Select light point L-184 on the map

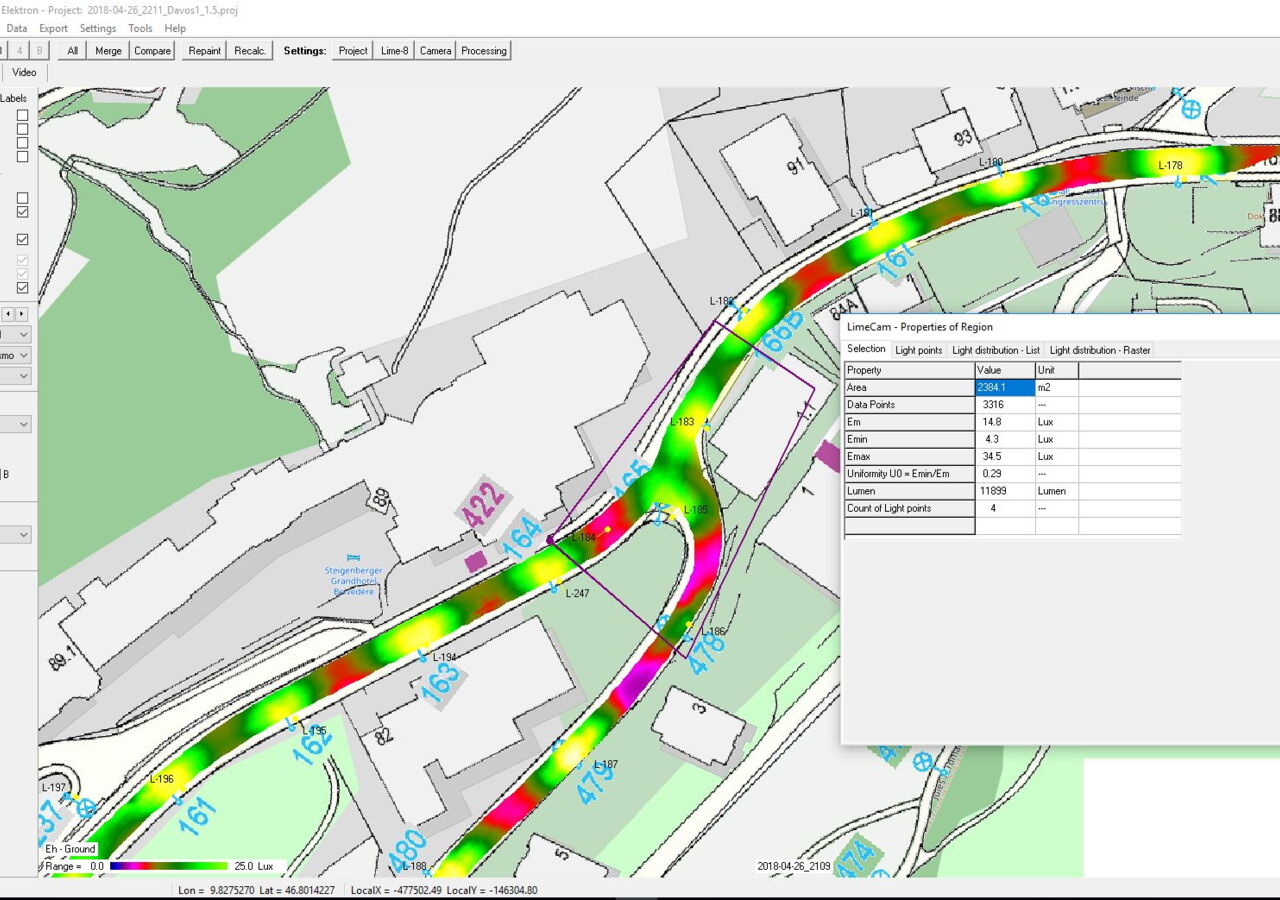pyautogui.click(x=582, y=538)
